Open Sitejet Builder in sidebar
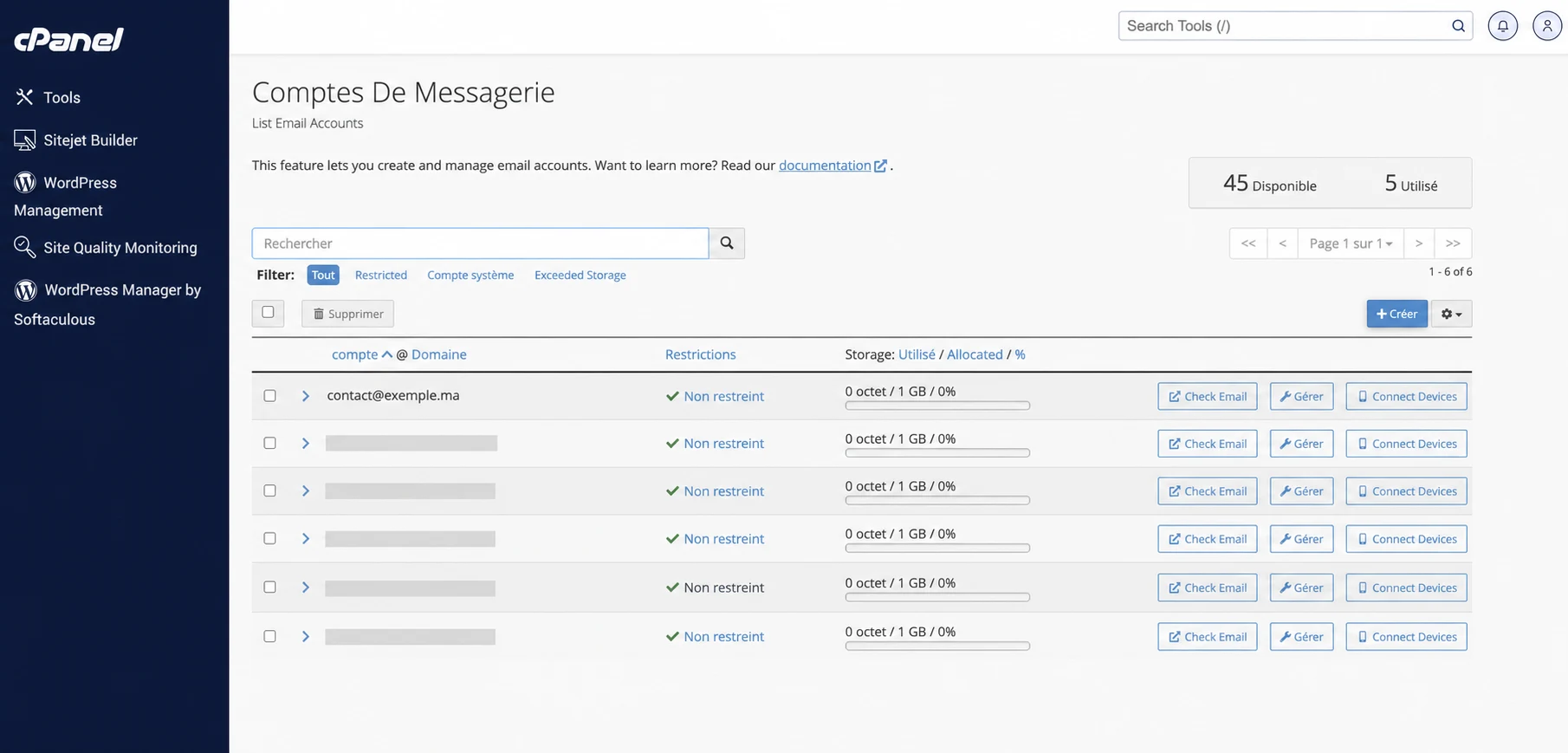The width and height of the screenshot is (1568, 753). [76, 140]
